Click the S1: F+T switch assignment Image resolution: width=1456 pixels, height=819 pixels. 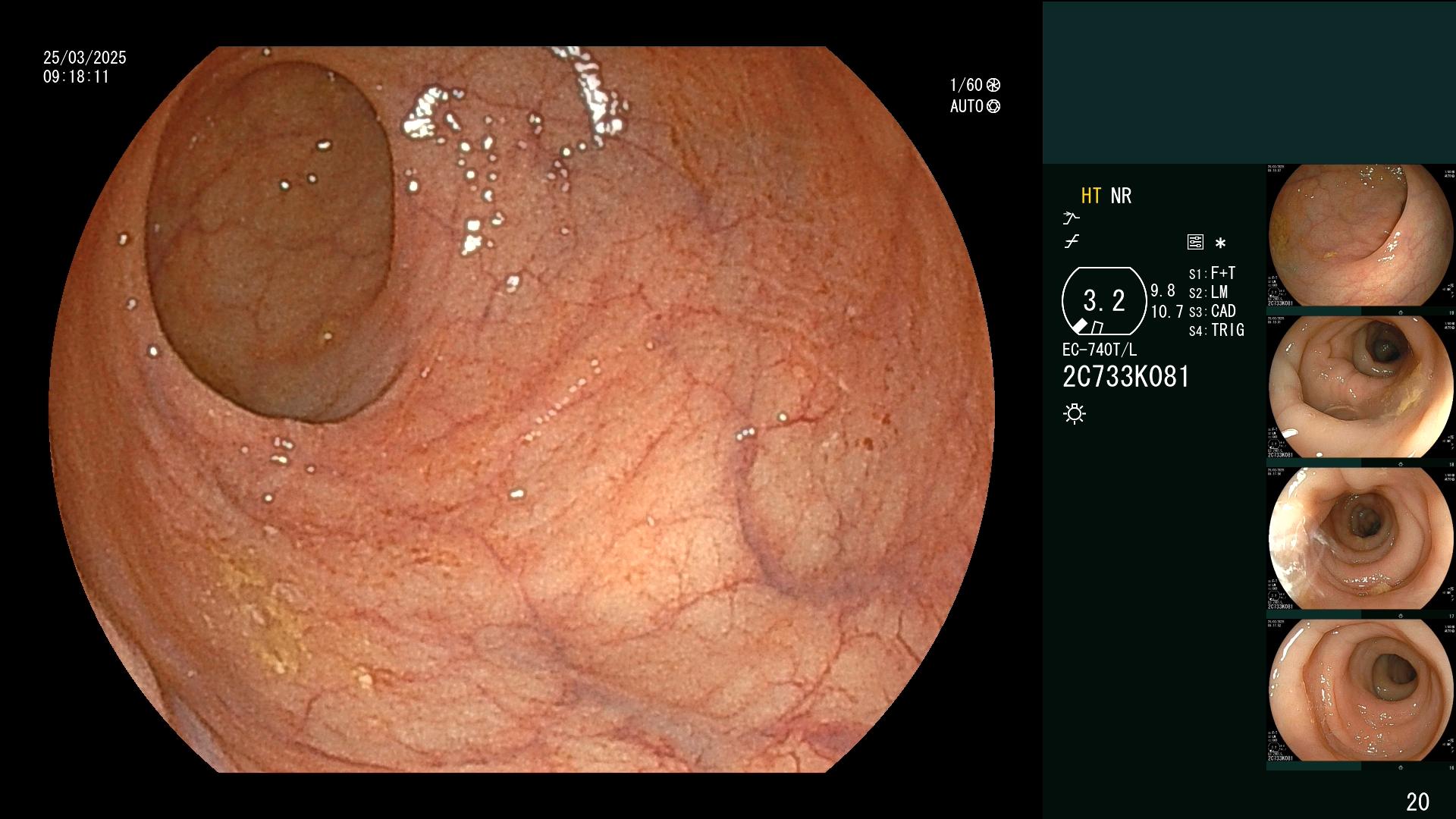coord(1212,274)
